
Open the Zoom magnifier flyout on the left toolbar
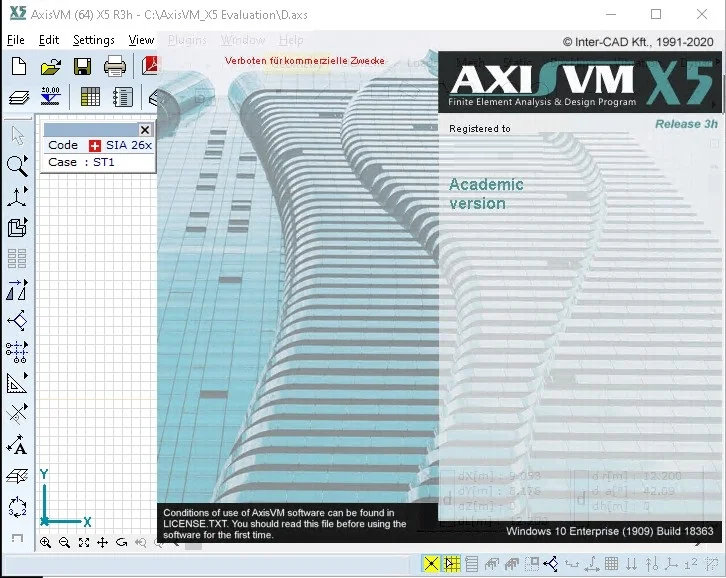(x=18, y=166)
